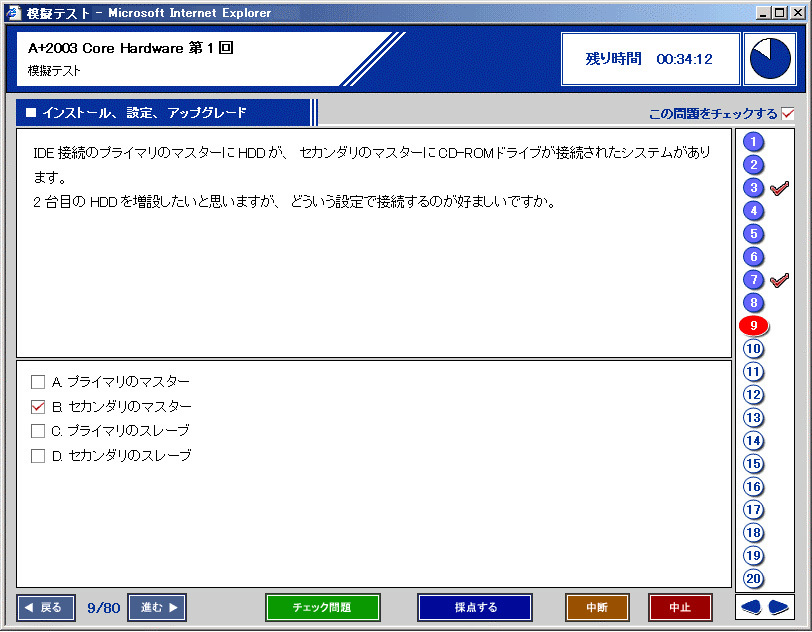This screenshot has height=632, width=812.
Task: Open question 15 from the side list
Action: [754, 464]
